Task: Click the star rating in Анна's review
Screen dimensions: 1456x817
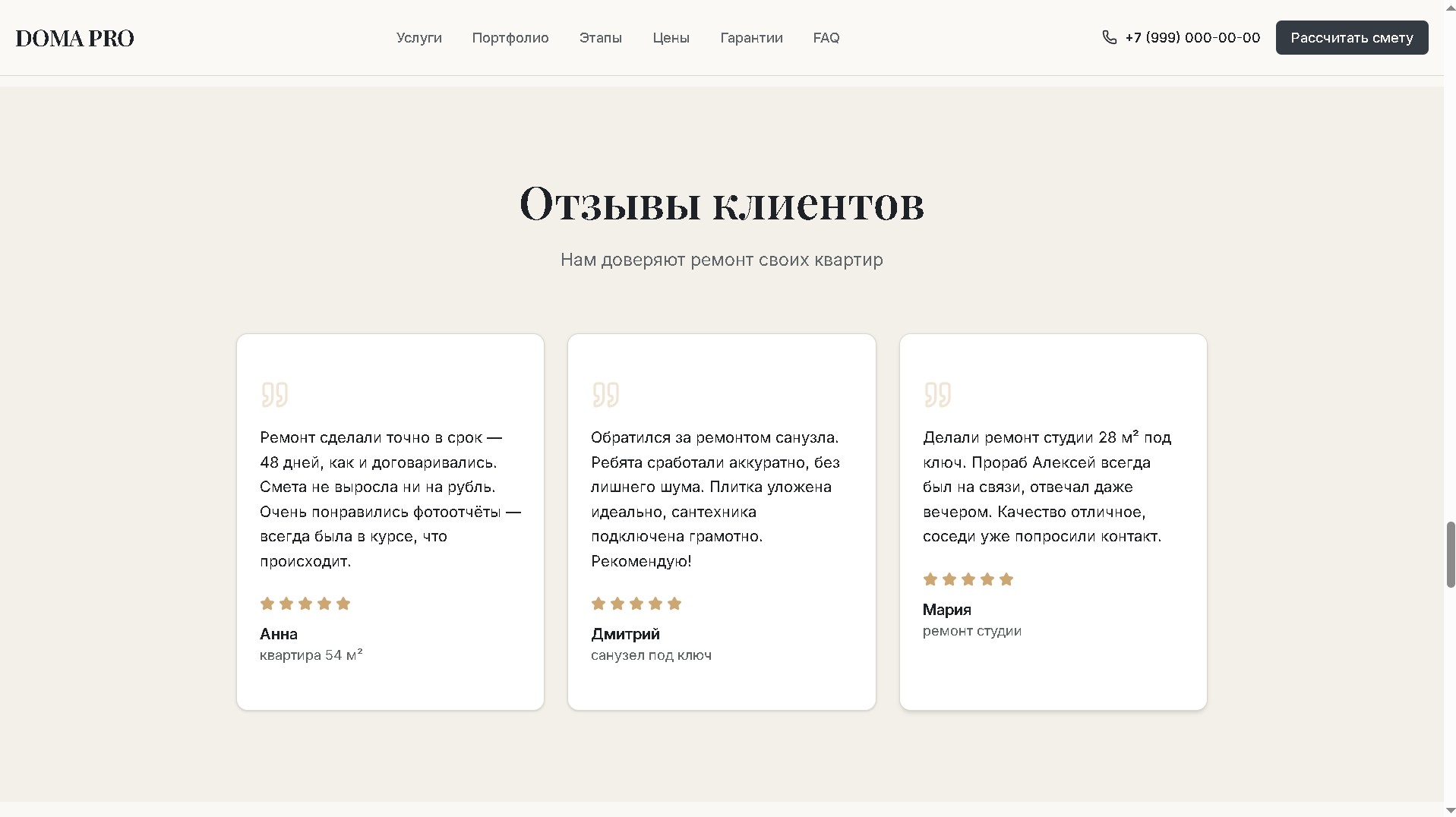Action: pos(305,604)
